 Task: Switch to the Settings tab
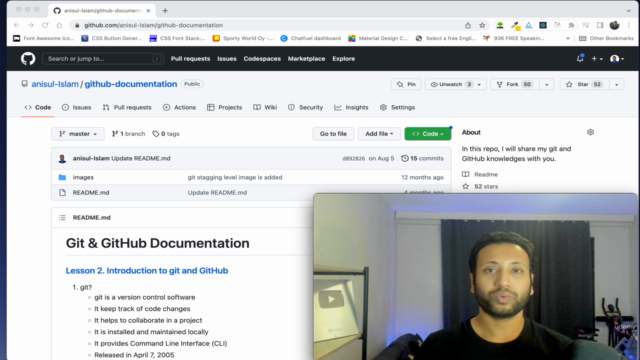(x=397, y=107)
